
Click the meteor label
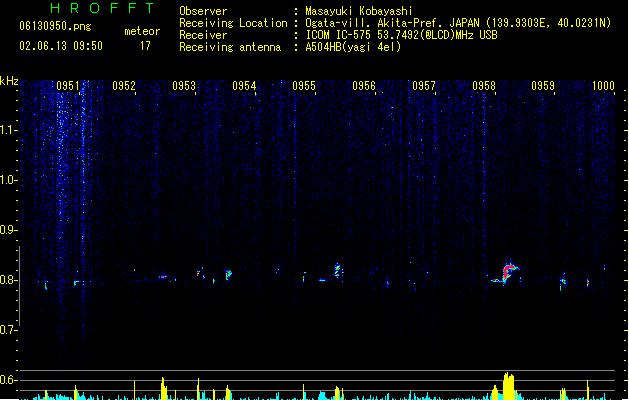pyautogui.click(x=142, y=31)
